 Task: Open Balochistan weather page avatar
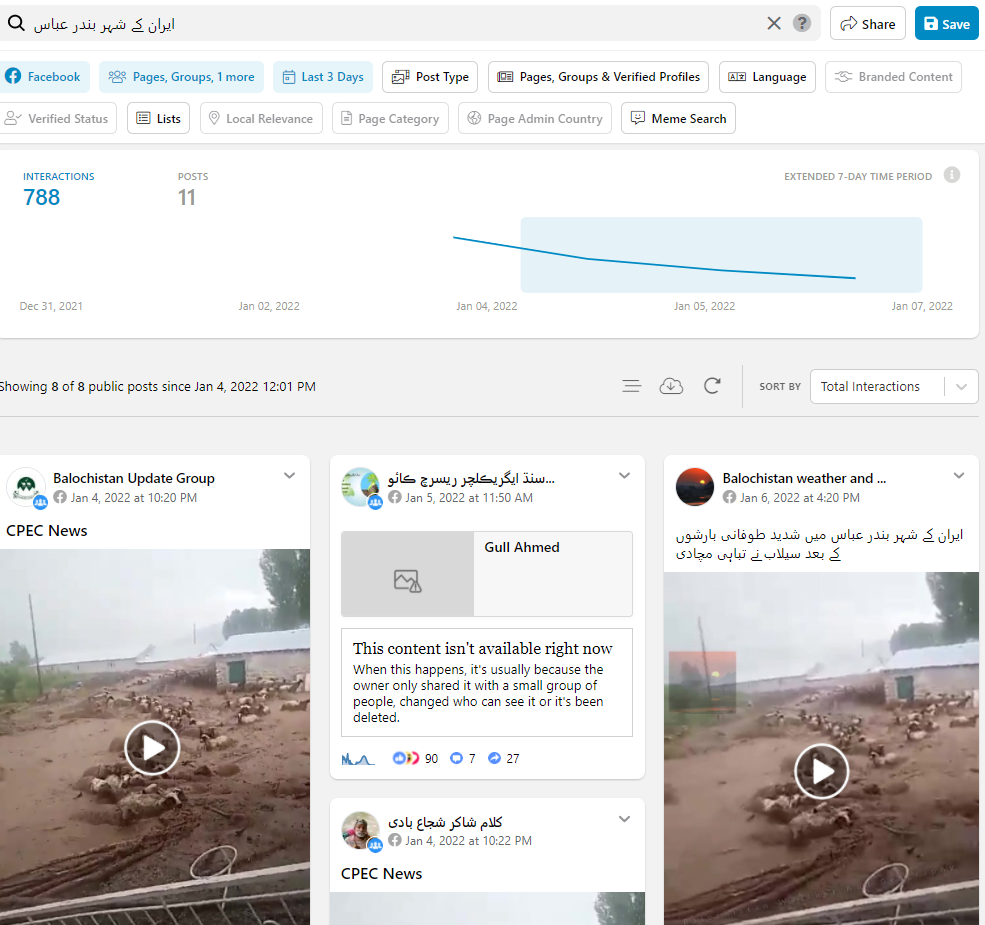[x=695, y=487]
